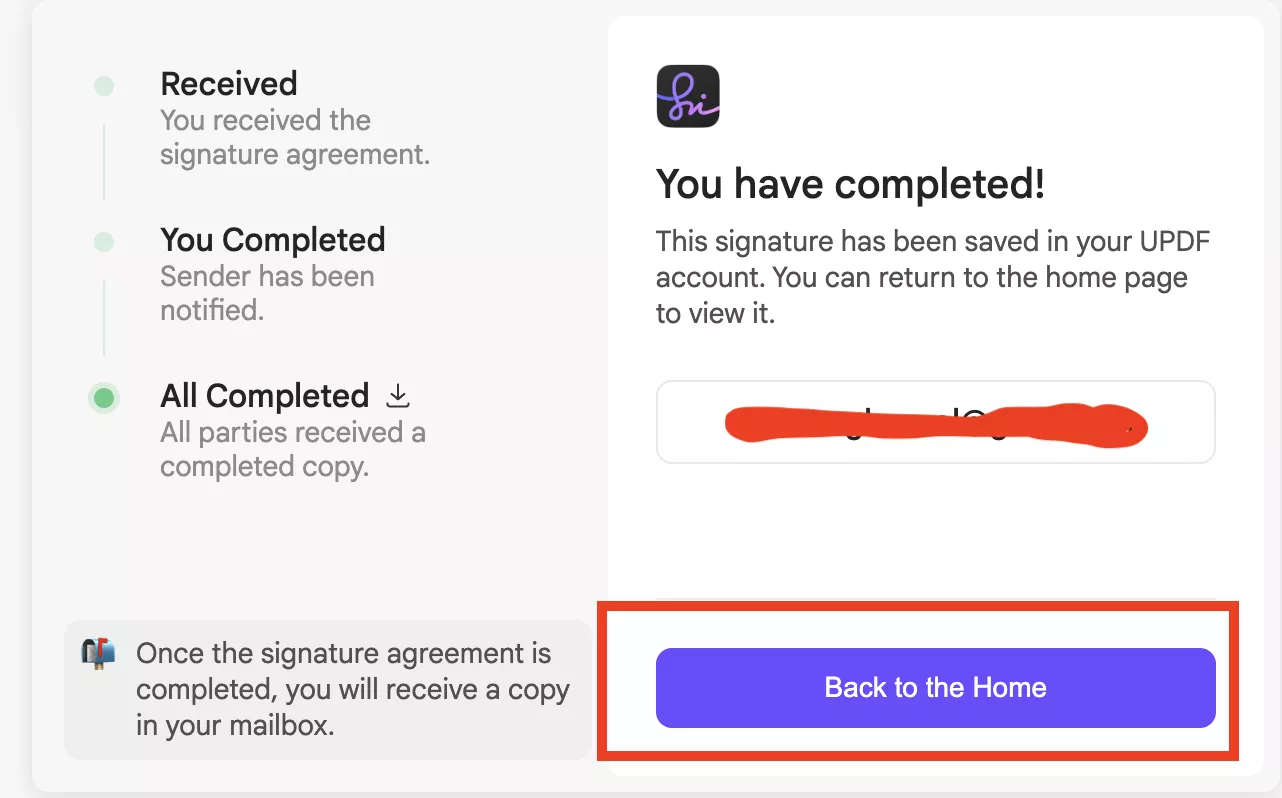Select the You Completed step label
This screenshot has height=798, width=1282.
pos(272,240)
